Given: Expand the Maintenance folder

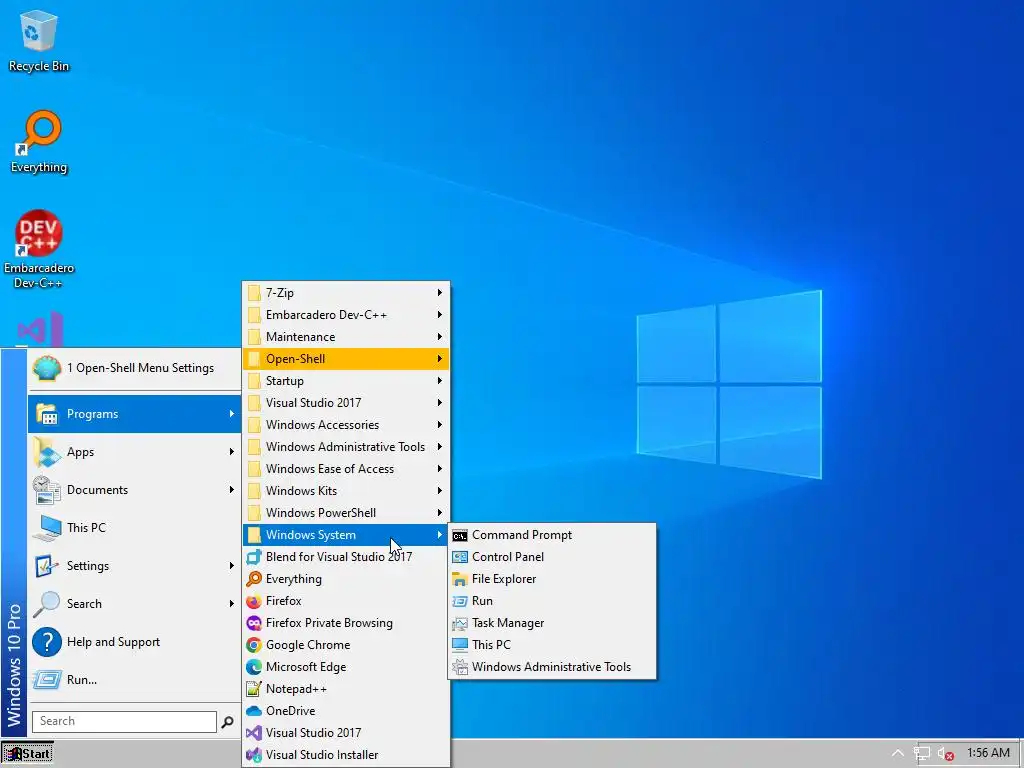Looking at the screenshot, I should tap(346, 337).
